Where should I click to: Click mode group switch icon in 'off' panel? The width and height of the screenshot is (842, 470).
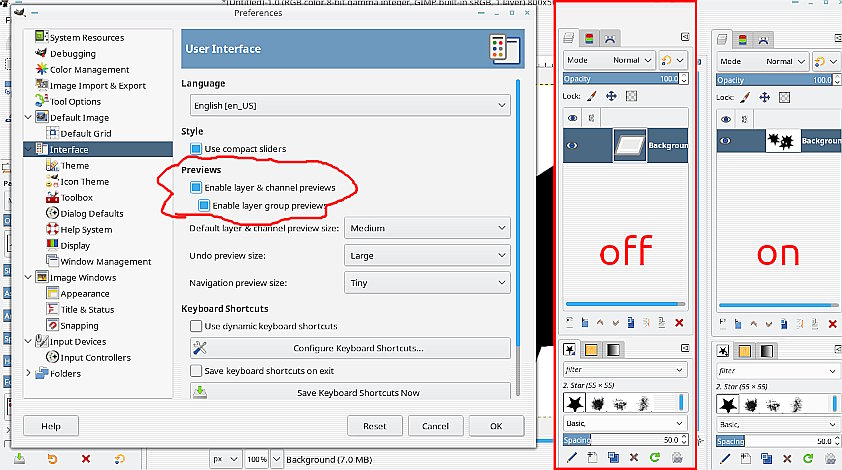click(x=673, y=60)
